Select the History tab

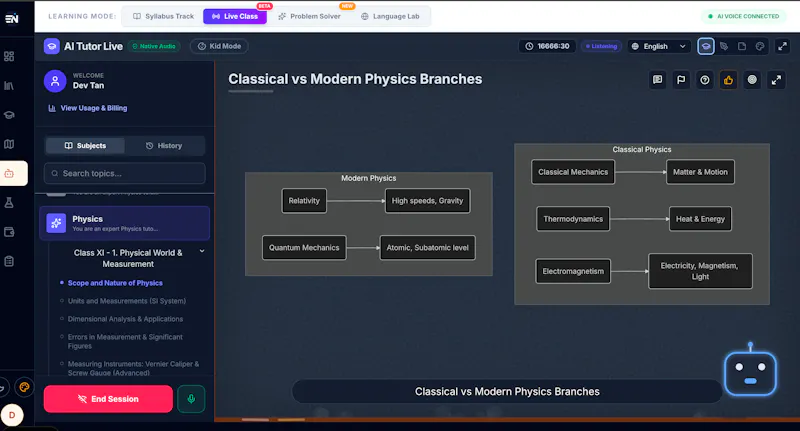click(164, 146)
